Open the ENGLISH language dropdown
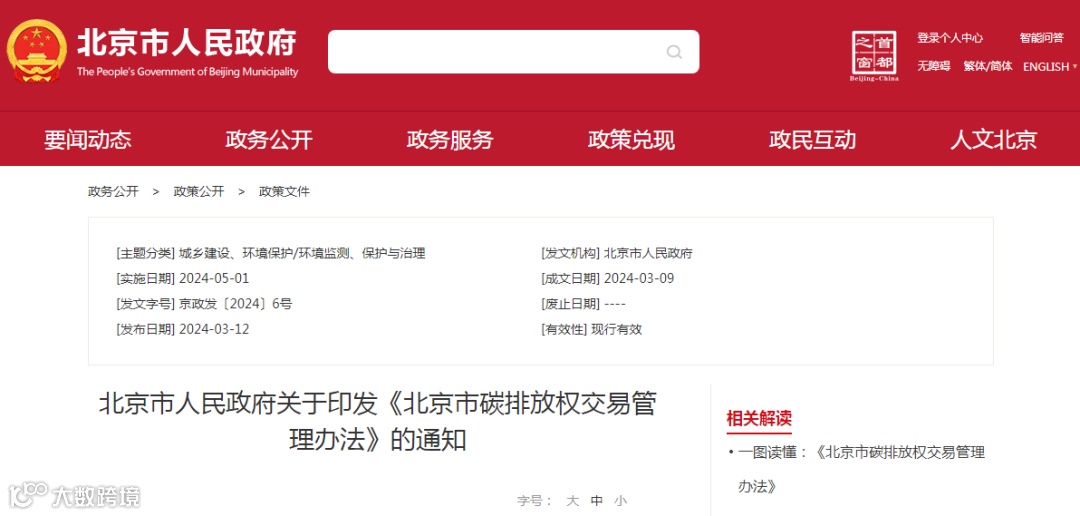Screen dimensions: 1080x516 pyautogui.click(x=1050, y=67)
